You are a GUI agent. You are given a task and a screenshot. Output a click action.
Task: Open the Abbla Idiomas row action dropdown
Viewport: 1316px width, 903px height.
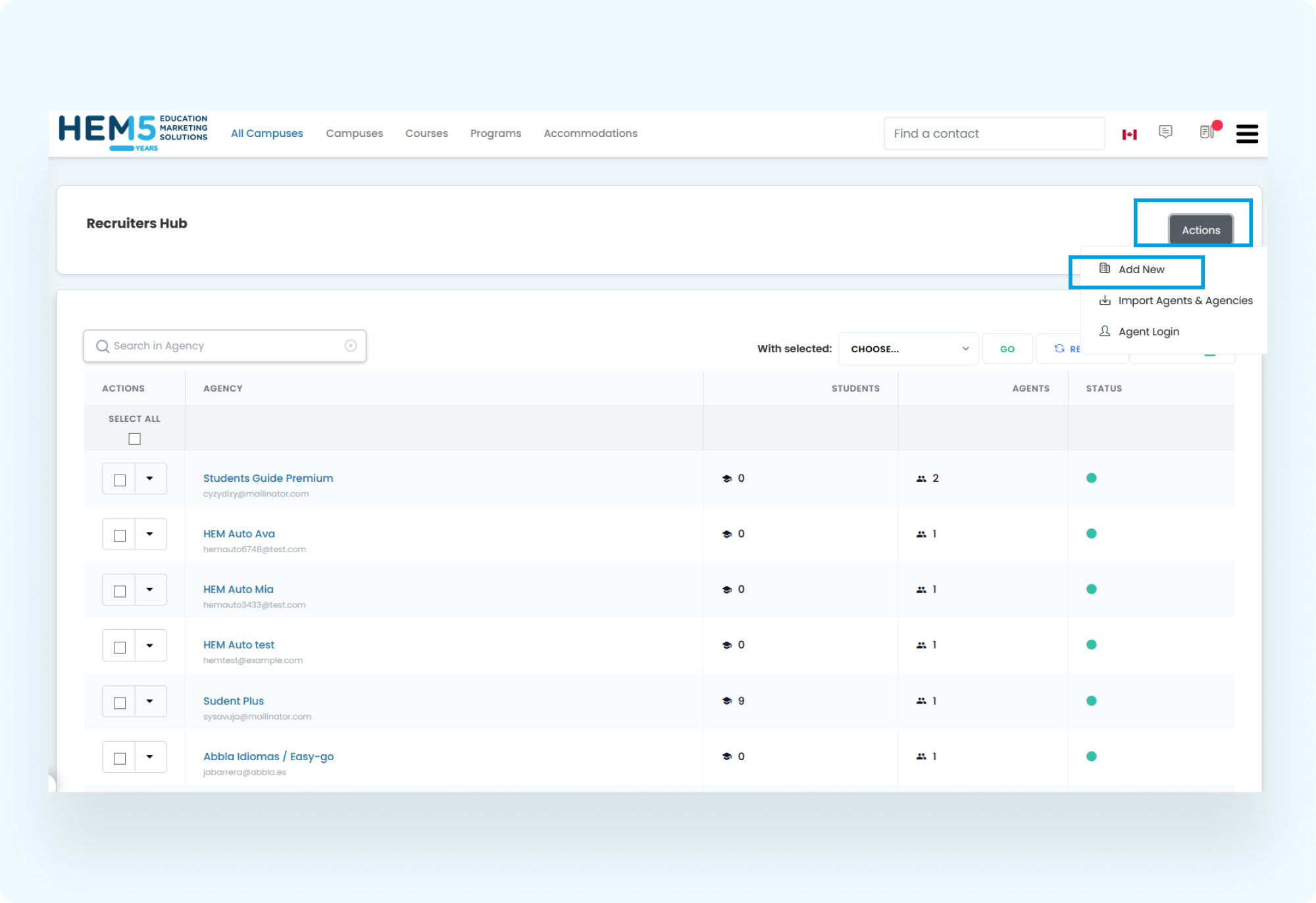tap(150, 756)
